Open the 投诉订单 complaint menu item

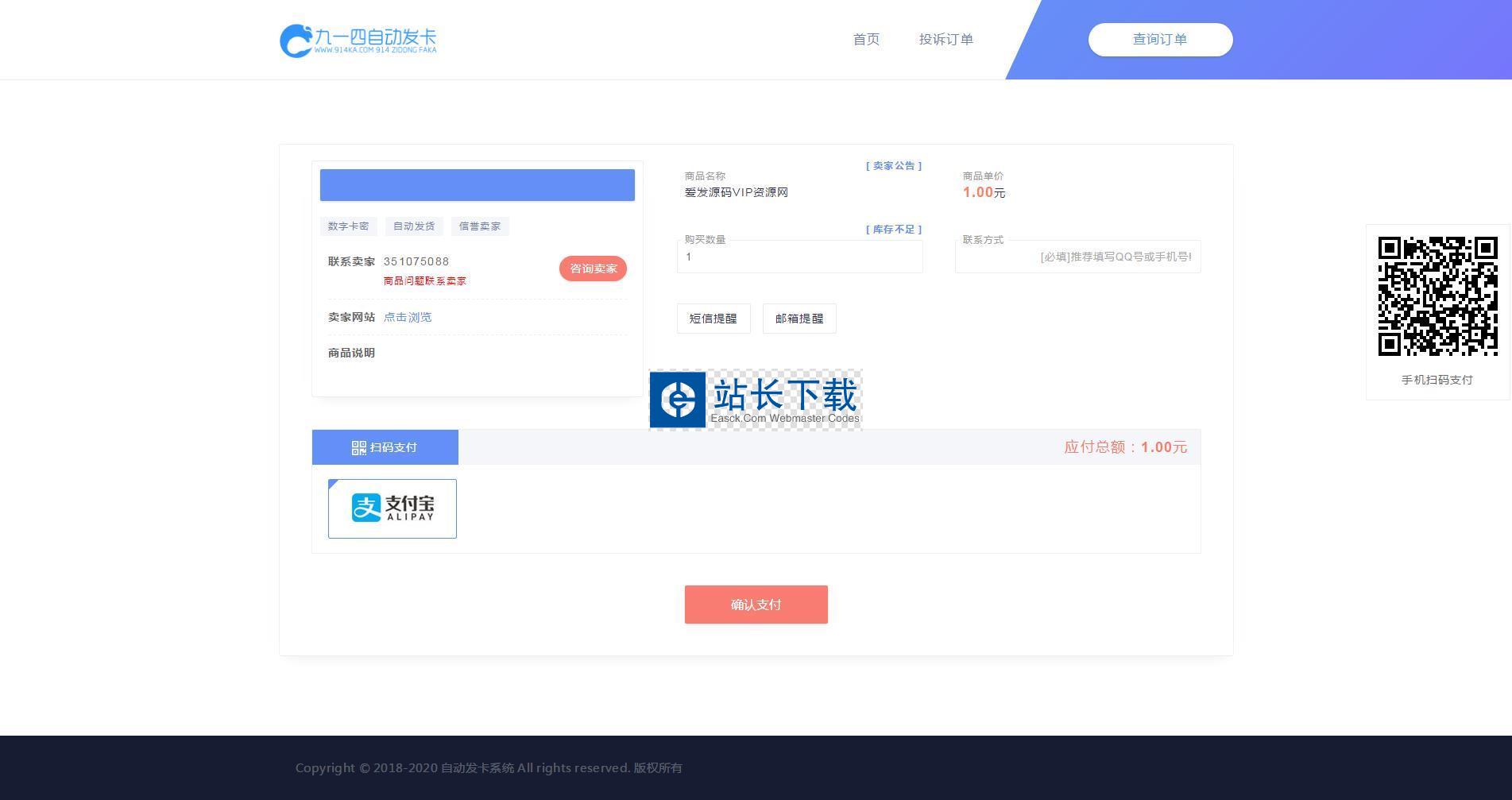coord(945,40)
